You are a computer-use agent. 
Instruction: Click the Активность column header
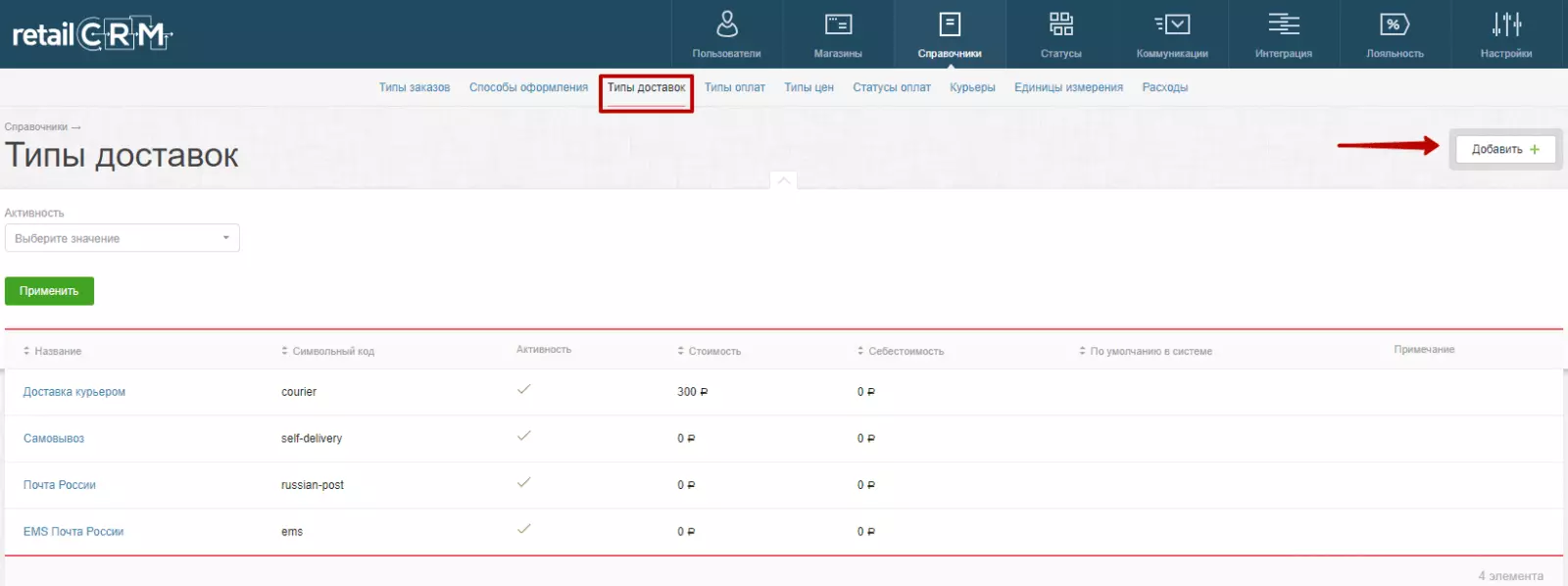coord(544,350)
